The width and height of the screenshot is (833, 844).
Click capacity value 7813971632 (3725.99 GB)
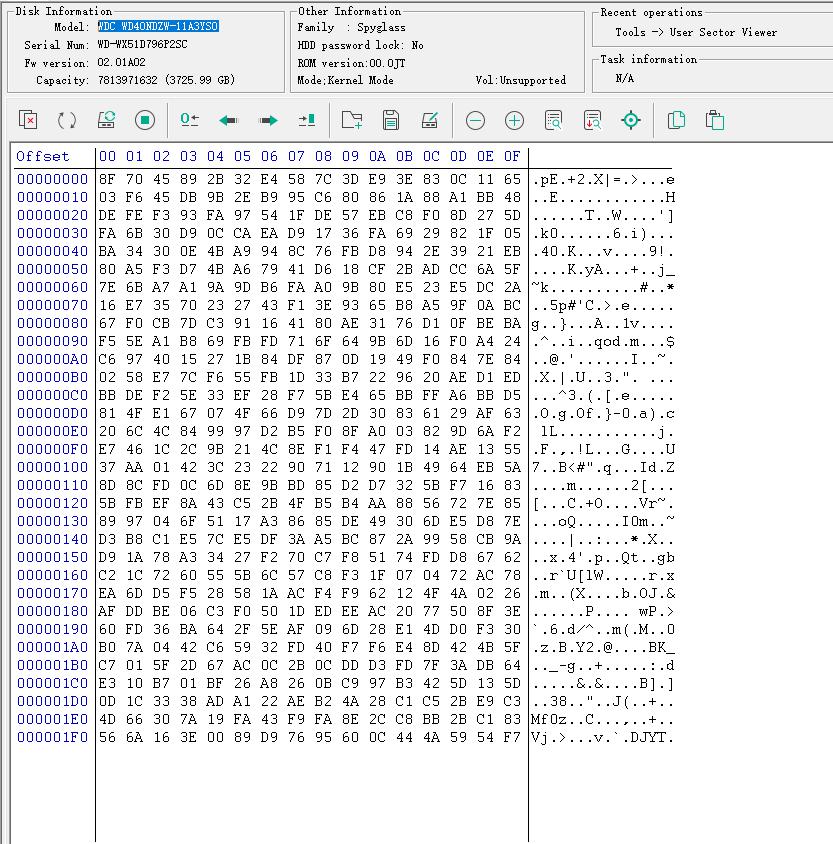(x=166, y=80)
